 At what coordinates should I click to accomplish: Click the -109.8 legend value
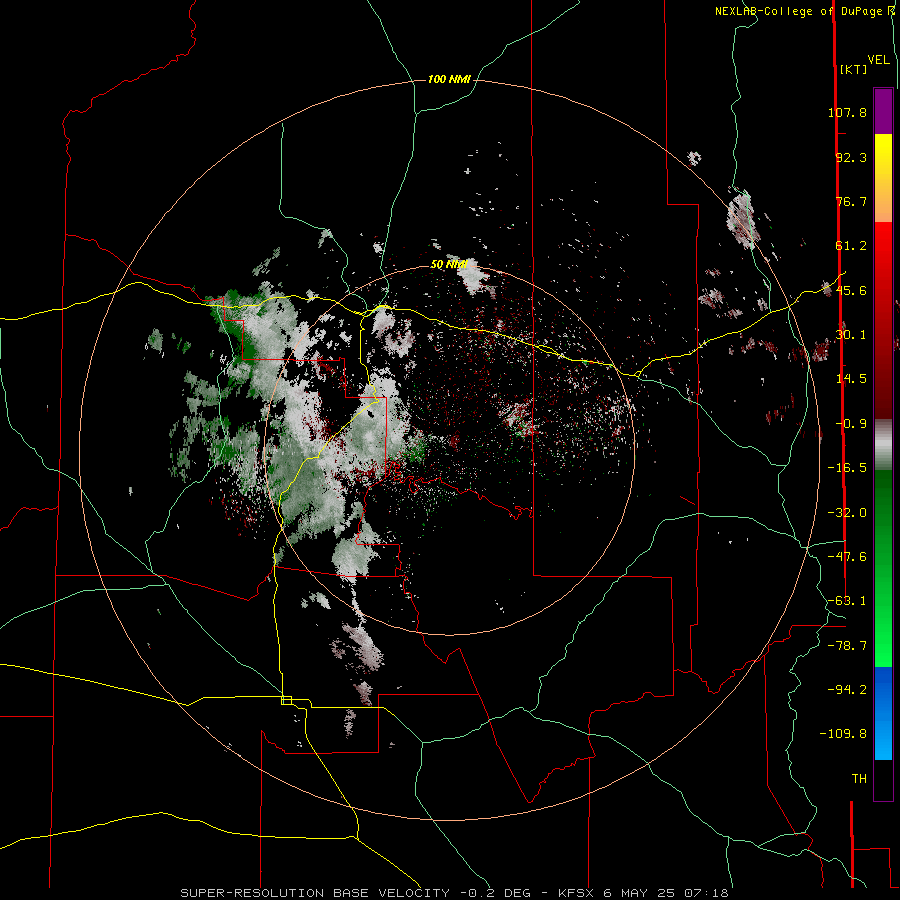point(843,734)
